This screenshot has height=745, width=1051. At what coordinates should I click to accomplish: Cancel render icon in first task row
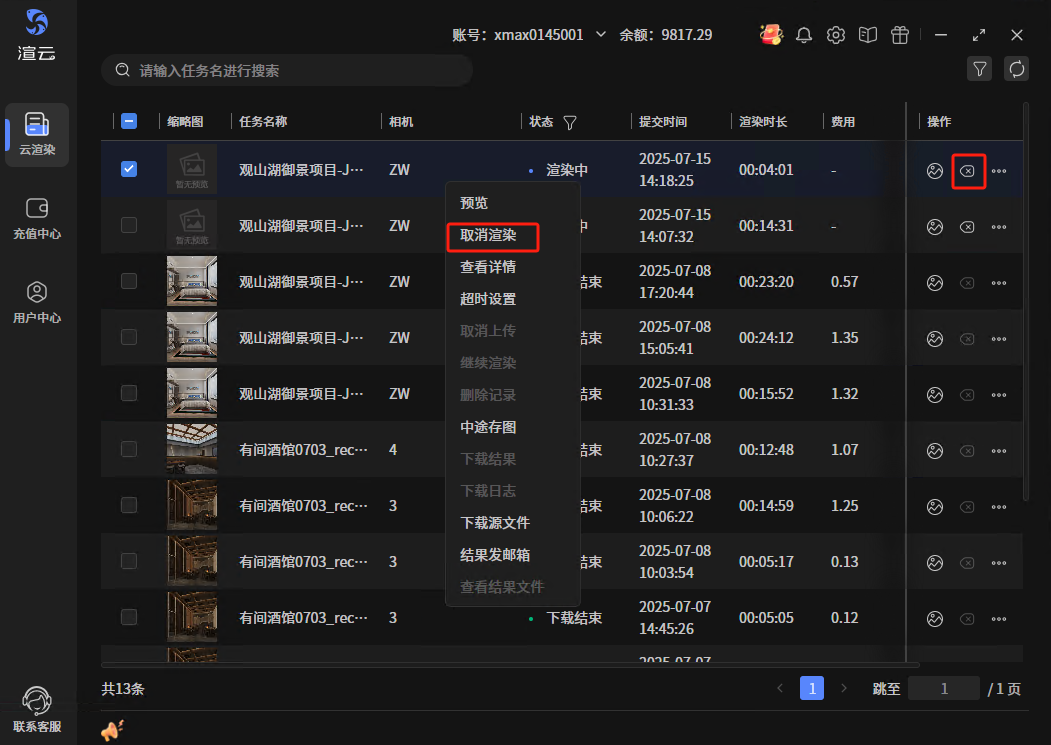967,171
